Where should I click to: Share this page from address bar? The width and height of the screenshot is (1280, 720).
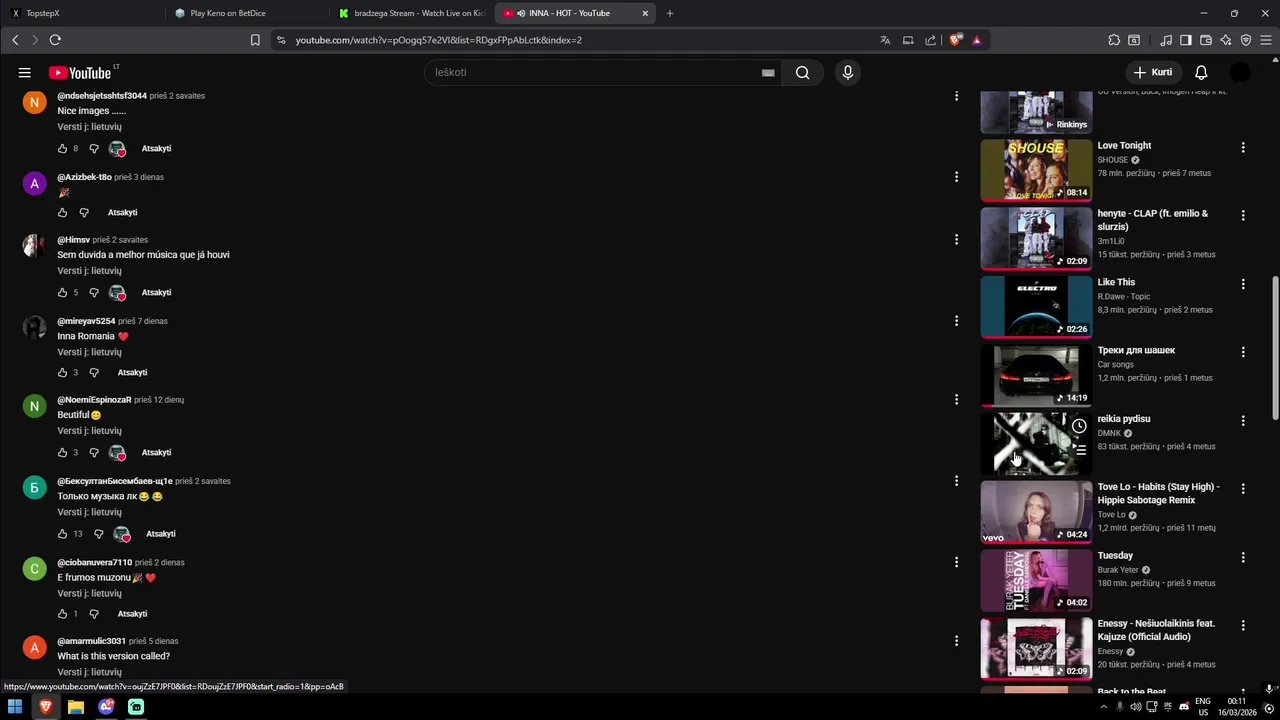coord(931,40)
